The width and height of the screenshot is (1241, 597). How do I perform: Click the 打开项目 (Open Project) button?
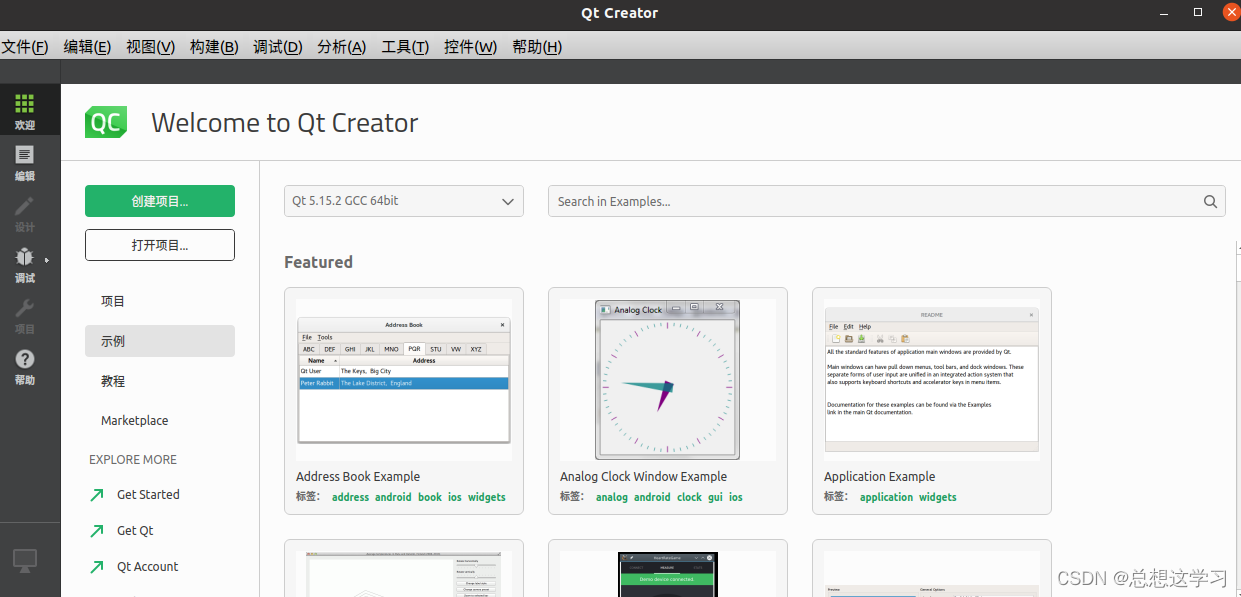(x=159, y=245)
